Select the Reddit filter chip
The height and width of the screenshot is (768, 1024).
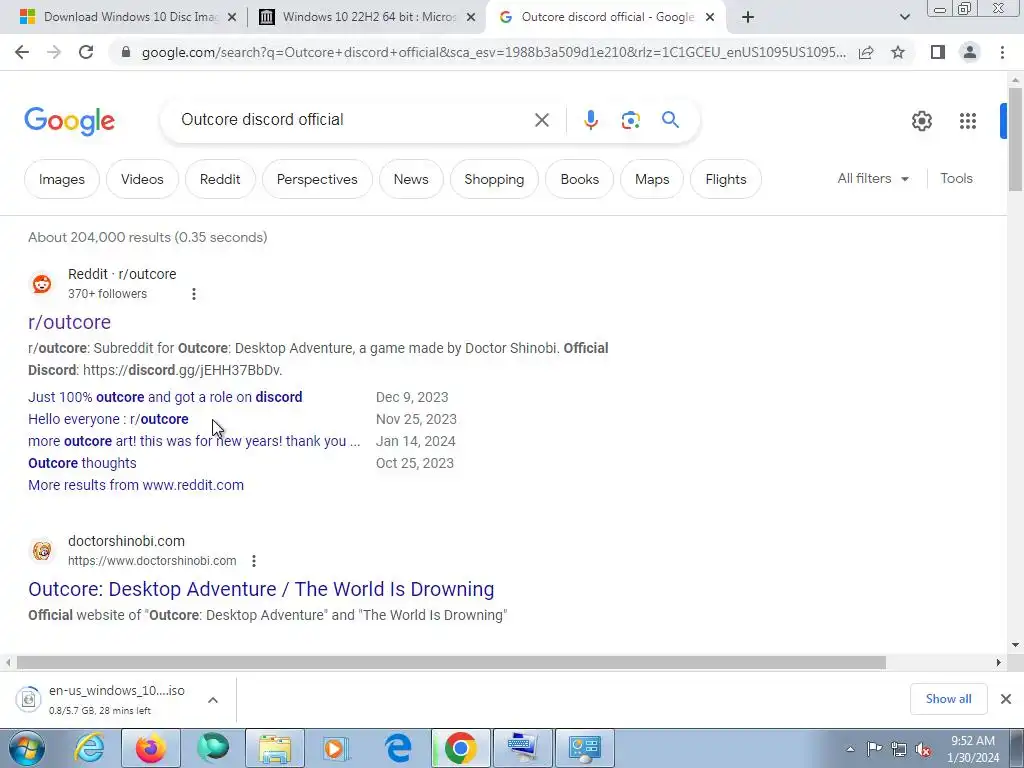click(x=220, y=179)
